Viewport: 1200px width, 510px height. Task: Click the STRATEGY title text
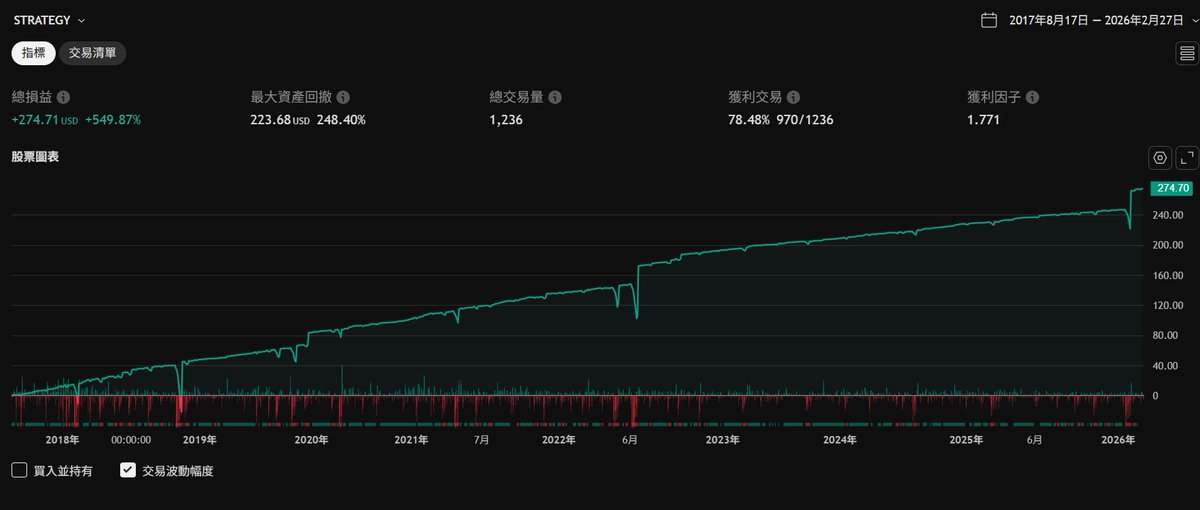pyautogui.click(x=42, y=20)
